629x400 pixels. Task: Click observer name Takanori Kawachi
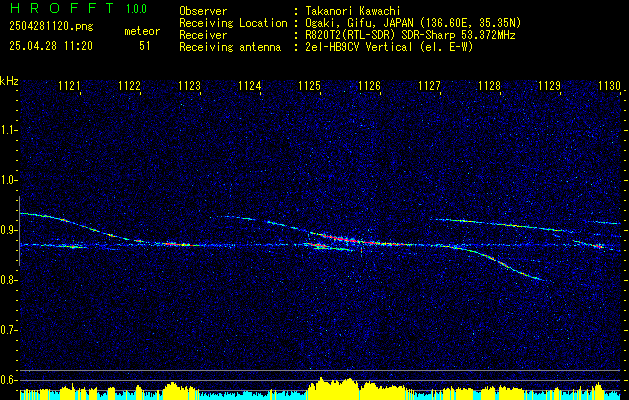(353, 11)
